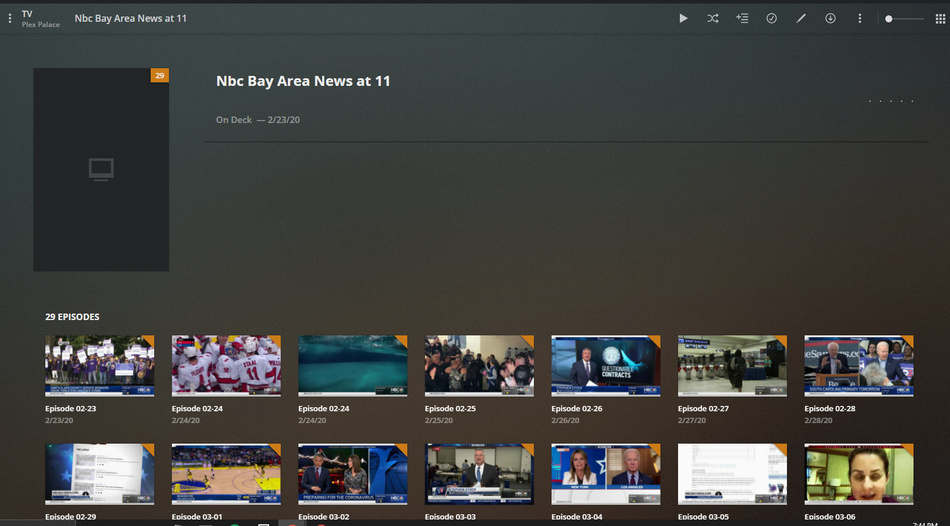The image size is (950, 526).
Task: Open Episode 02-28 thumbnail
Action: coord(859,366)
